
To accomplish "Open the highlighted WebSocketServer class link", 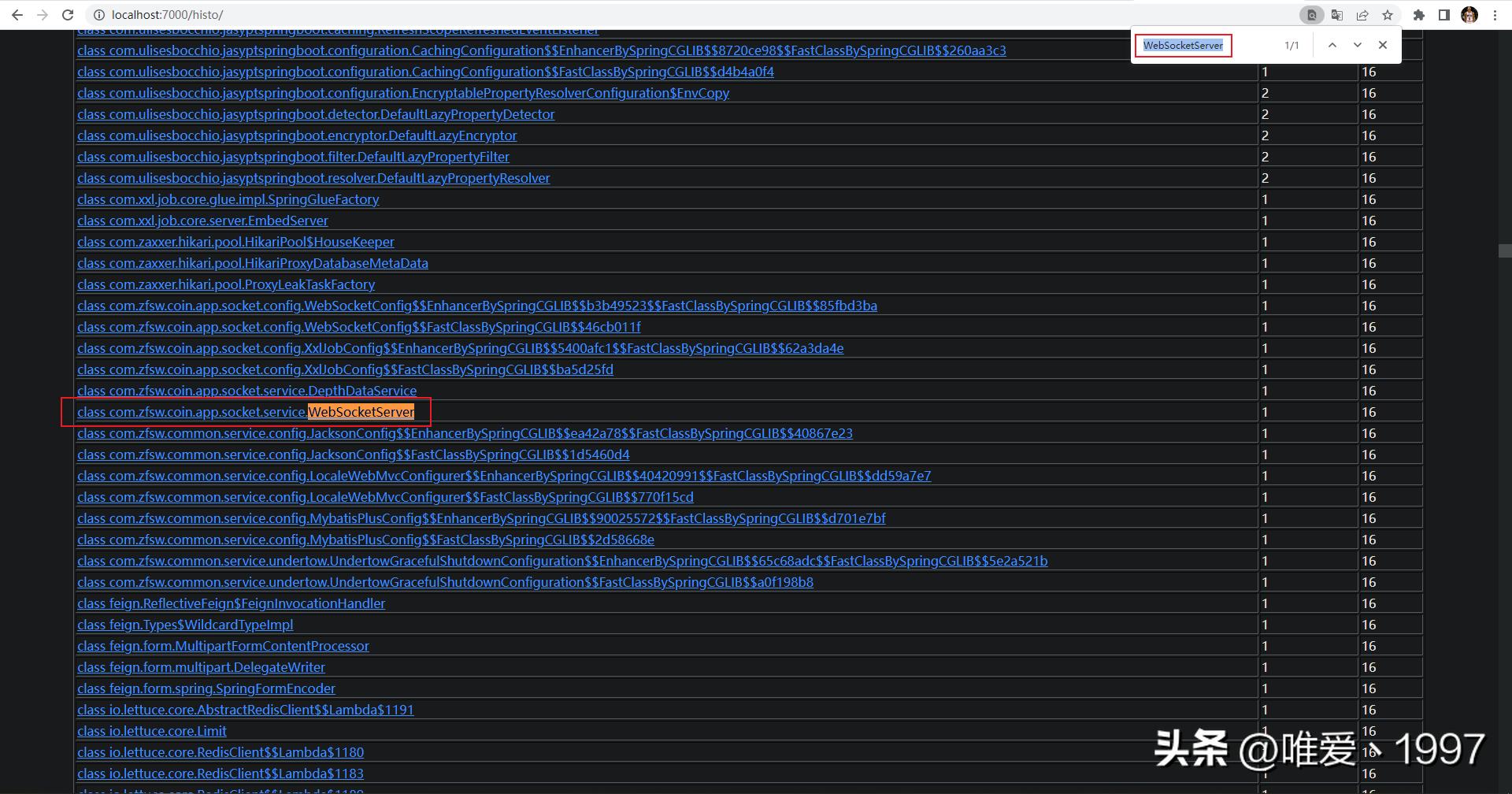I will pyautogui.click(x=246, y=412).
